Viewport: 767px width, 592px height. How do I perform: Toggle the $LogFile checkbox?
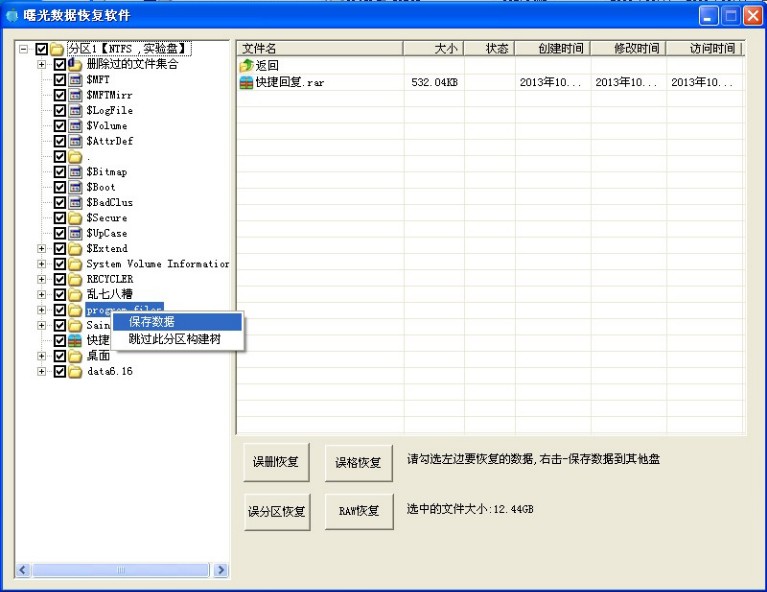click(60, 111)
